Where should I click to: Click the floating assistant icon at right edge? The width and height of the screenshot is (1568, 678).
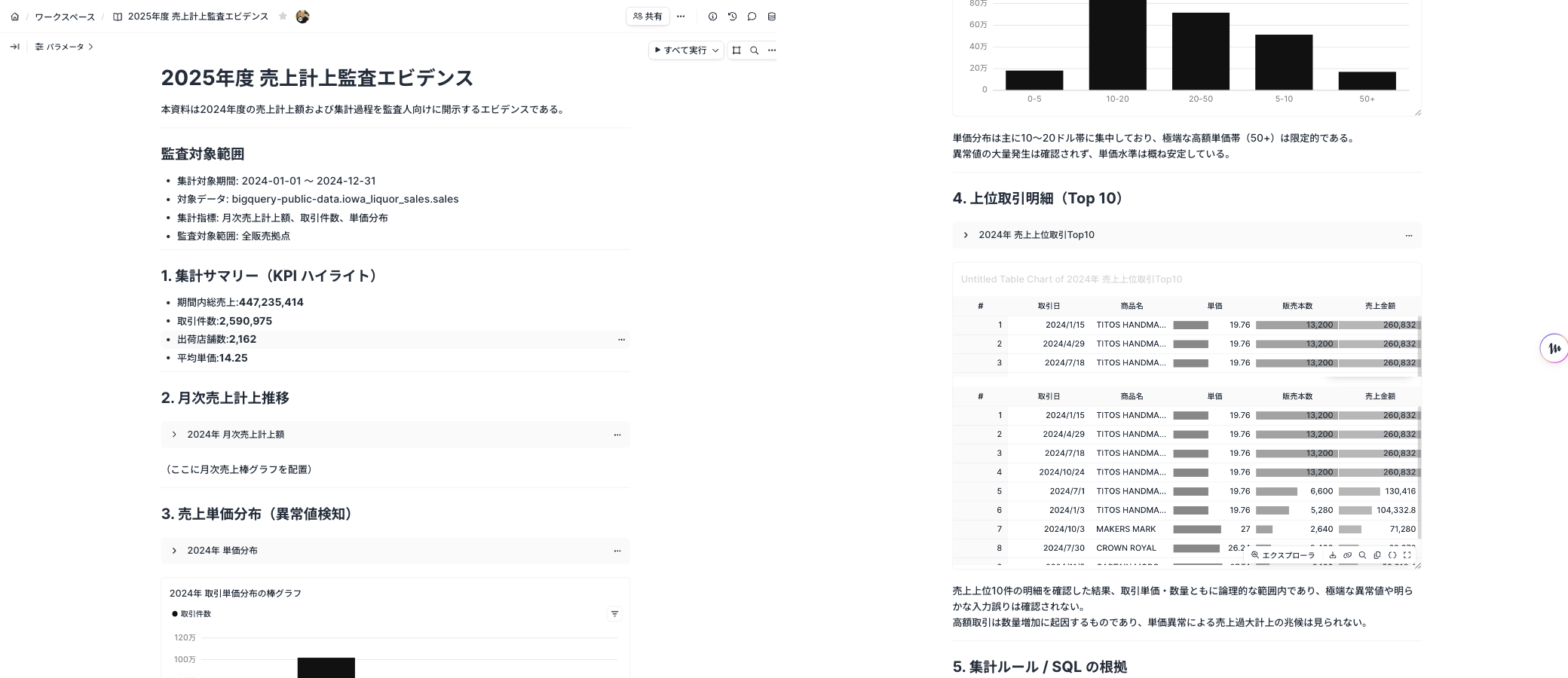coord(1554,348)
